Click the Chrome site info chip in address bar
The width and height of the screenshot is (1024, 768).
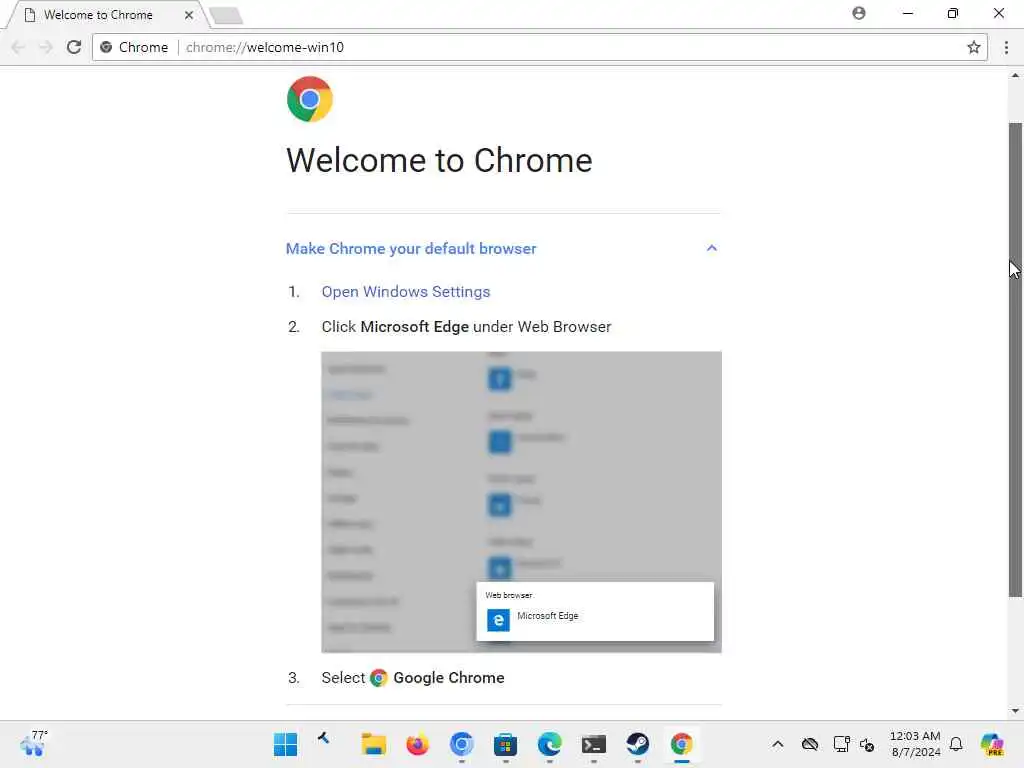pyautogui.click(x=135, y=47)
